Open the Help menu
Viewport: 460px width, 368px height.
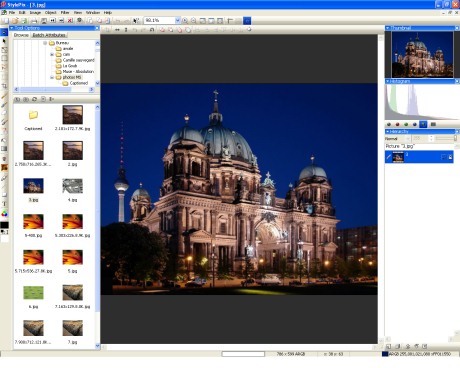pyautogui.click(x=108, y=12)
